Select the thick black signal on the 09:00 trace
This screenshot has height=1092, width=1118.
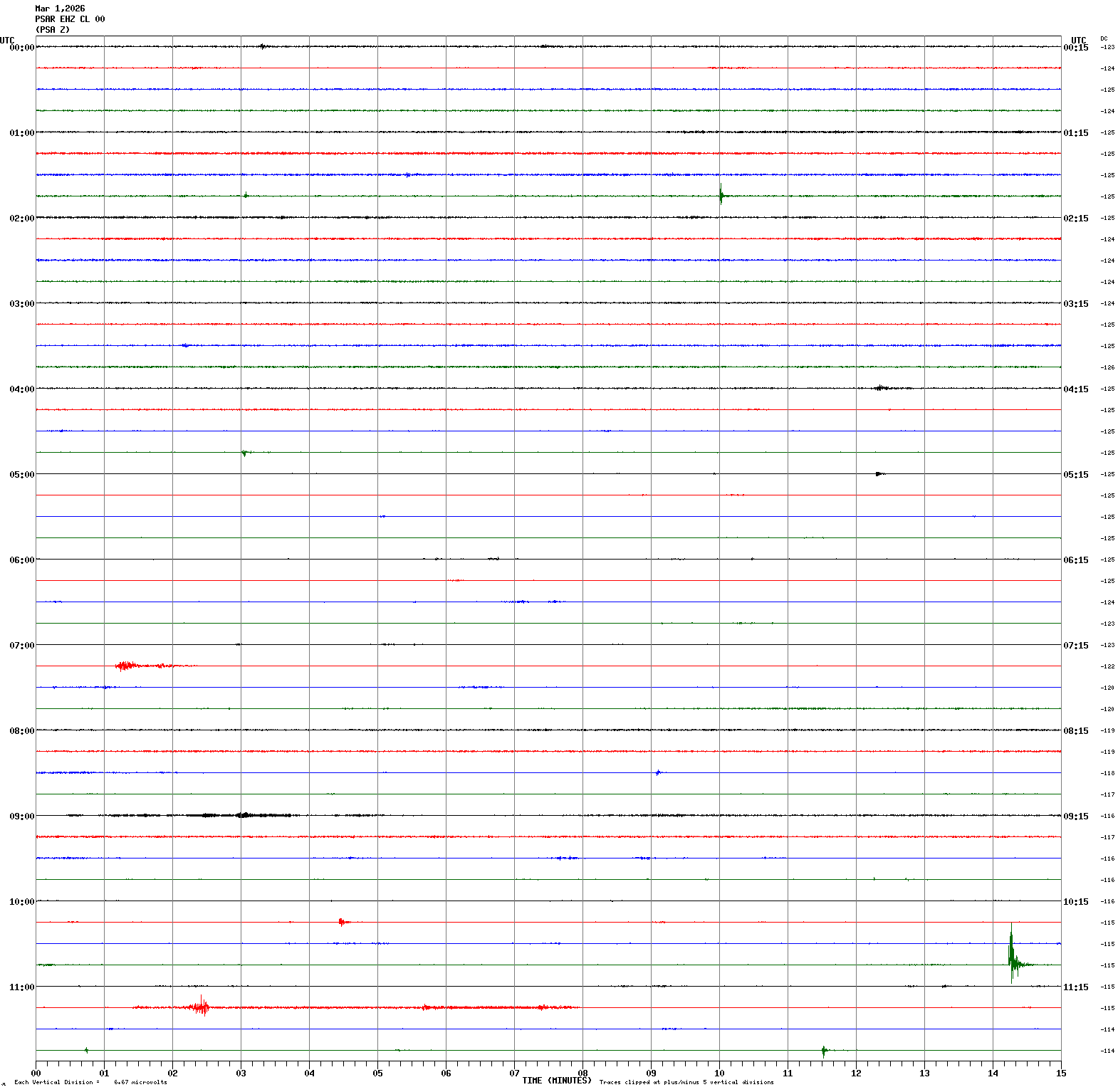tap(242, 815)
